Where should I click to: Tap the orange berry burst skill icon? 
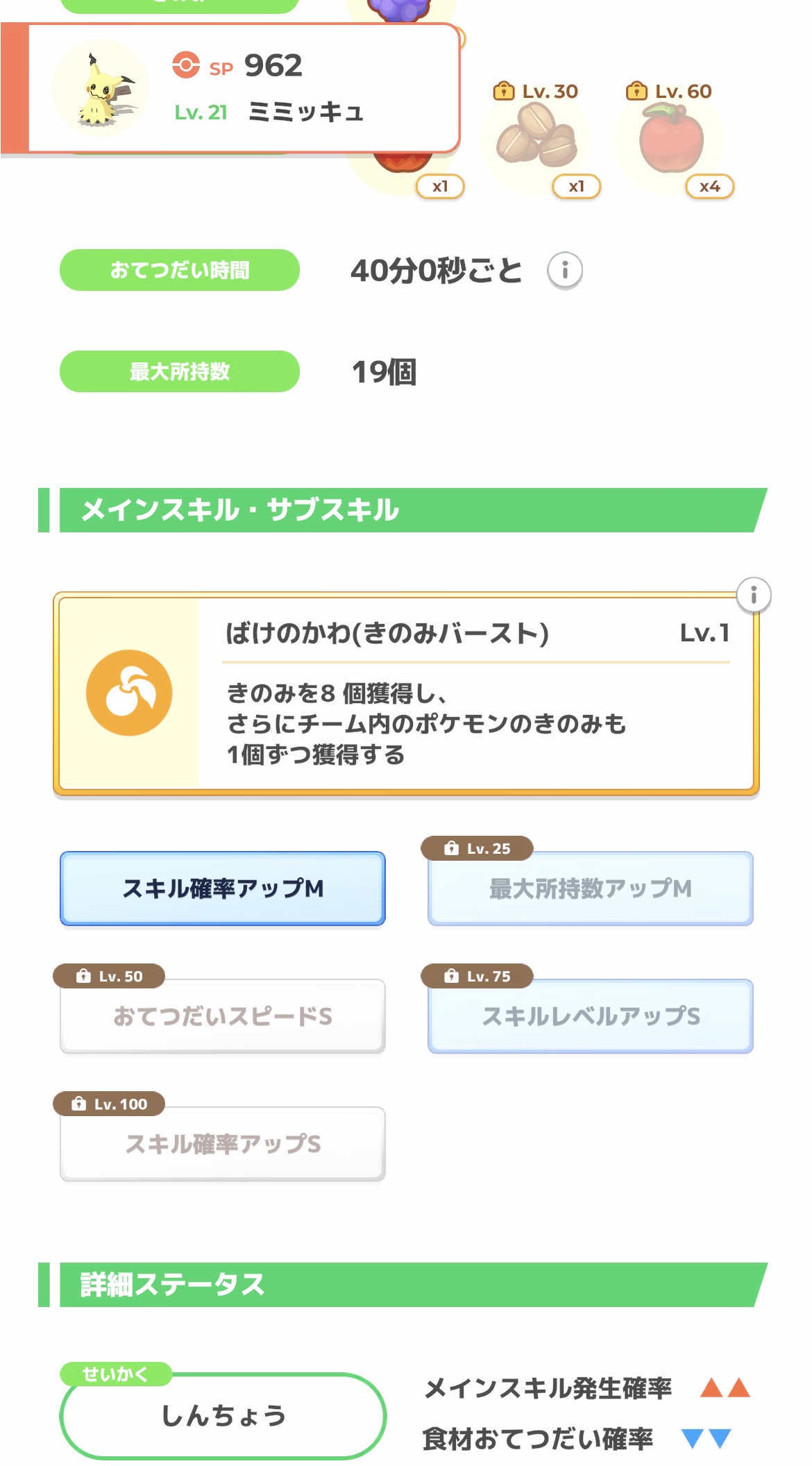(x=129, y=693)
